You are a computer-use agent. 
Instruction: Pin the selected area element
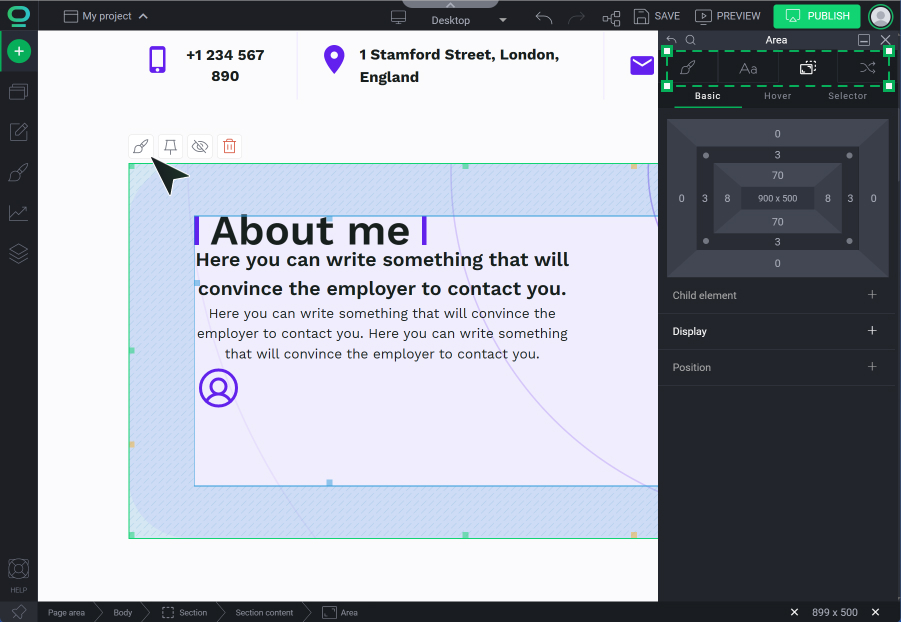(171, 146)
